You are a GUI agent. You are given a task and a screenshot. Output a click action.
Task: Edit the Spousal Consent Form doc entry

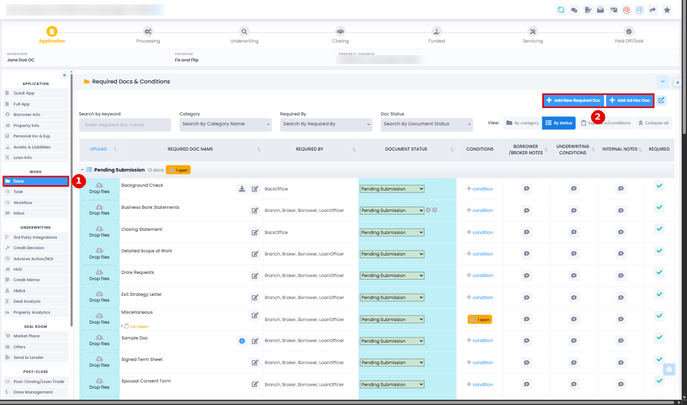click(255, 384)
